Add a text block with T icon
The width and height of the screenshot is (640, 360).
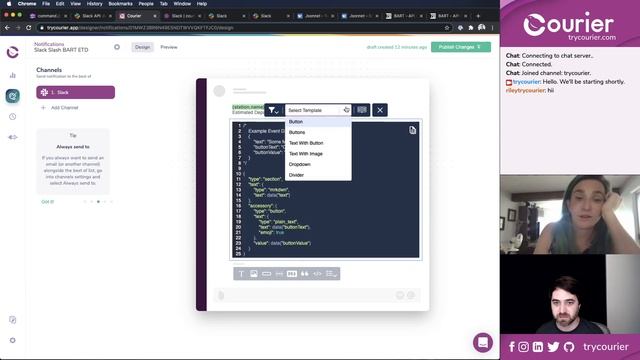[241, 273]
